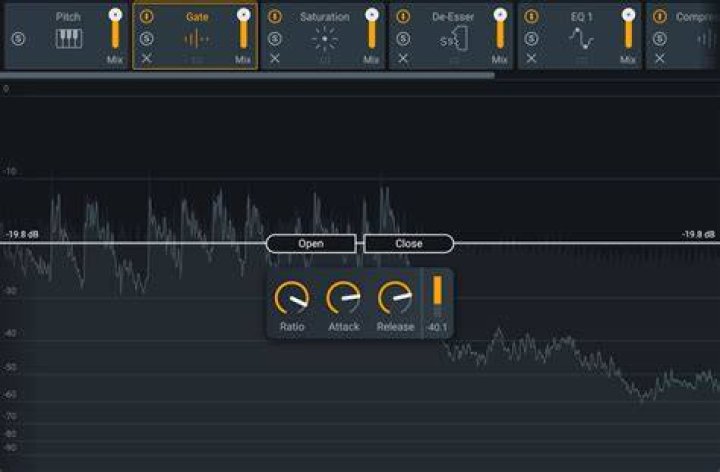This screenshot has height=472, width=720.
Task: Select the Gate module tab title
Action: pyautogui.click(x=197, y=17)
